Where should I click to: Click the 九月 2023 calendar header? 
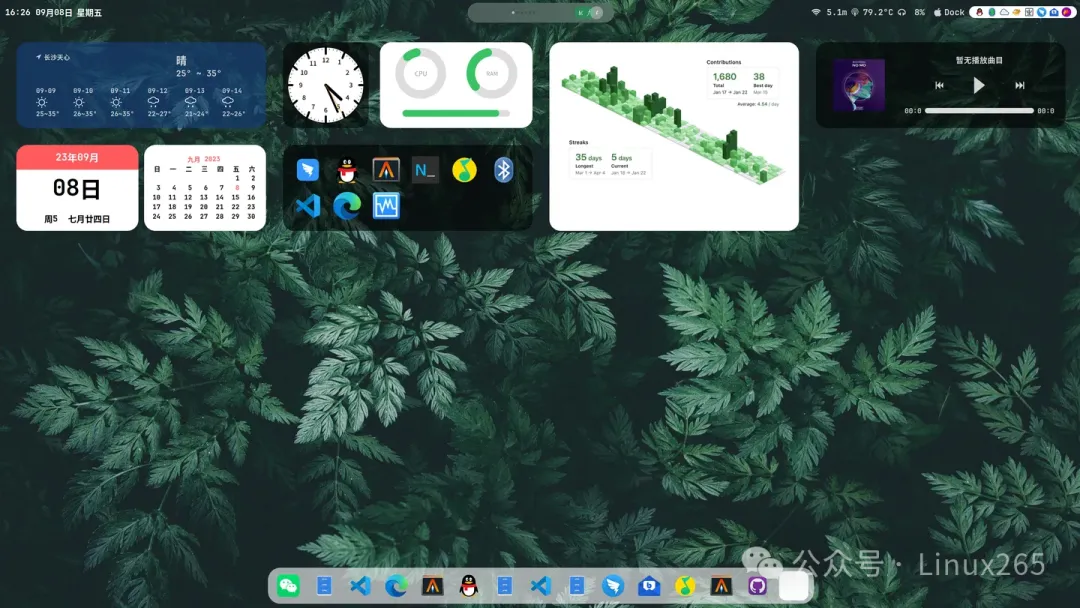click(x=204, y=159)
